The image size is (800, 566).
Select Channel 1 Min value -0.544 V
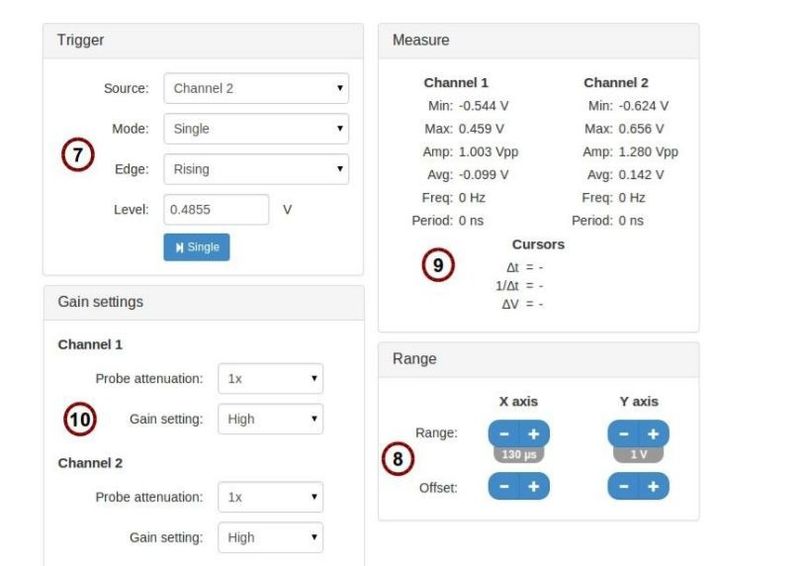point(483,106)
